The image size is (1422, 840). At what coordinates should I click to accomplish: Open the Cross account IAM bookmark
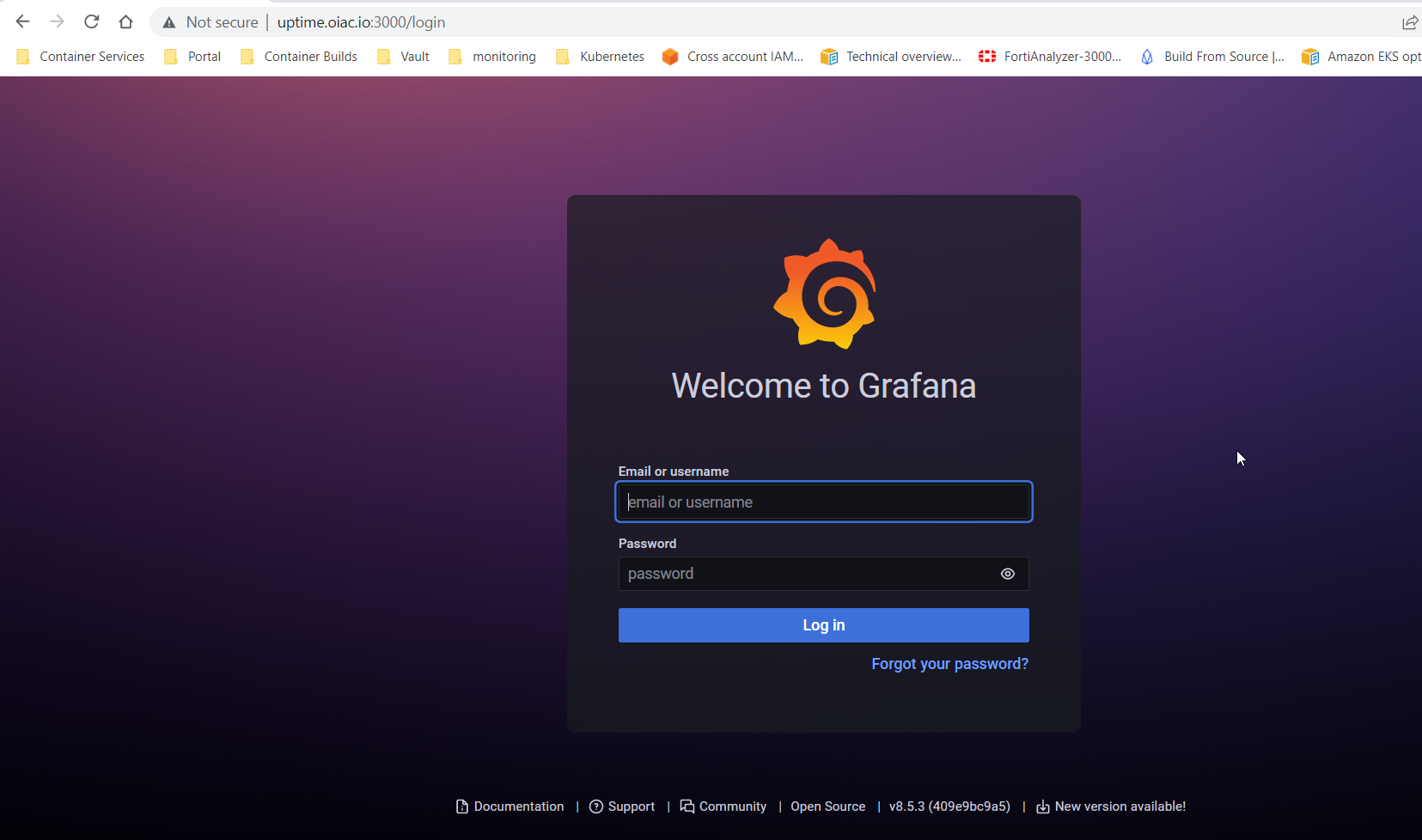733,57
